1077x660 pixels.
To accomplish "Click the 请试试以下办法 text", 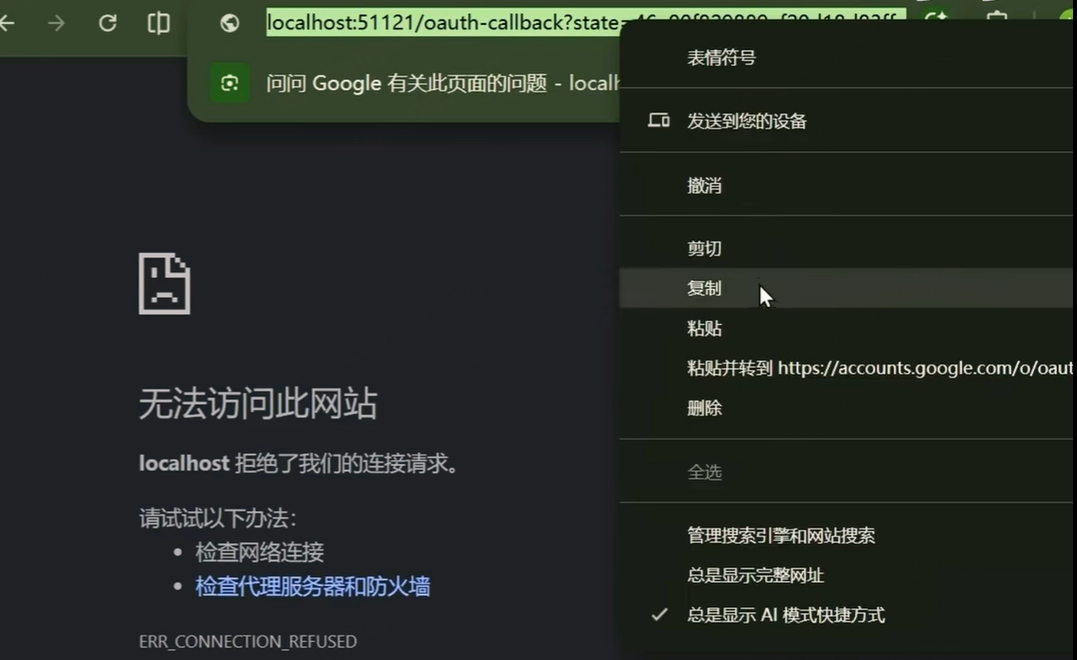I will [217, 518].
